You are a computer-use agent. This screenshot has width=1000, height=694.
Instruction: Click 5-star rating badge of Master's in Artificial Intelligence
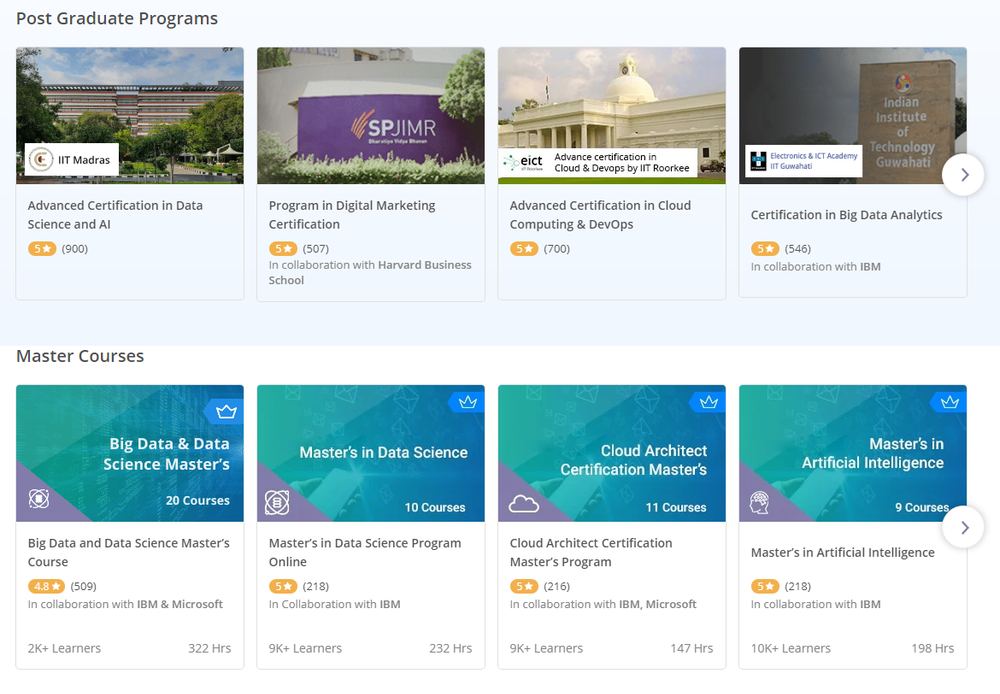point(765,586)
